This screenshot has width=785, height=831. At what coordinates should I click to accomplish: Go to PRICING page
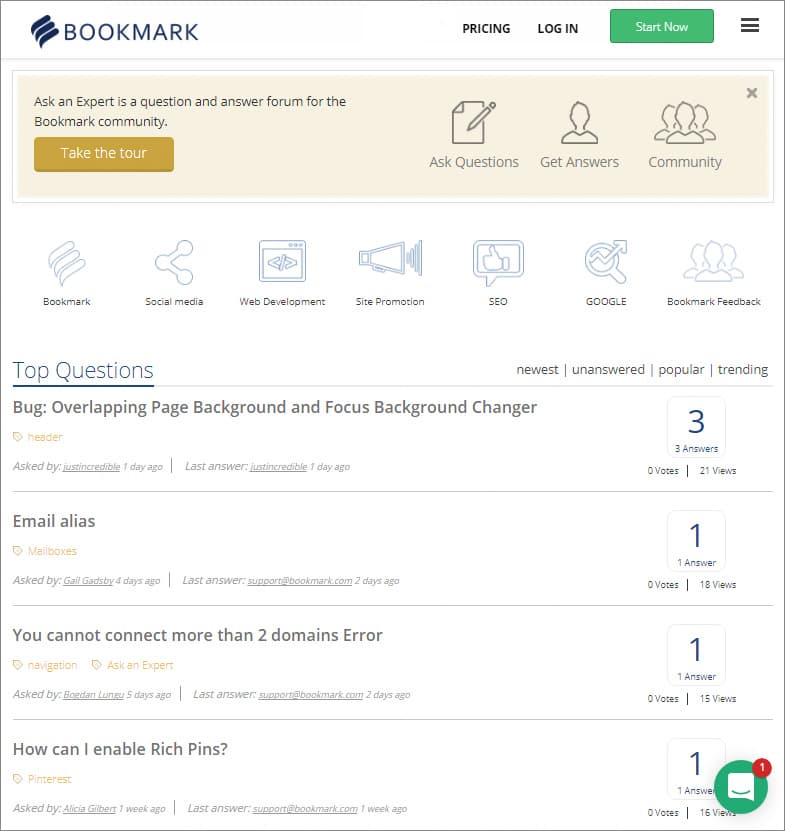[x=486, y=29]
